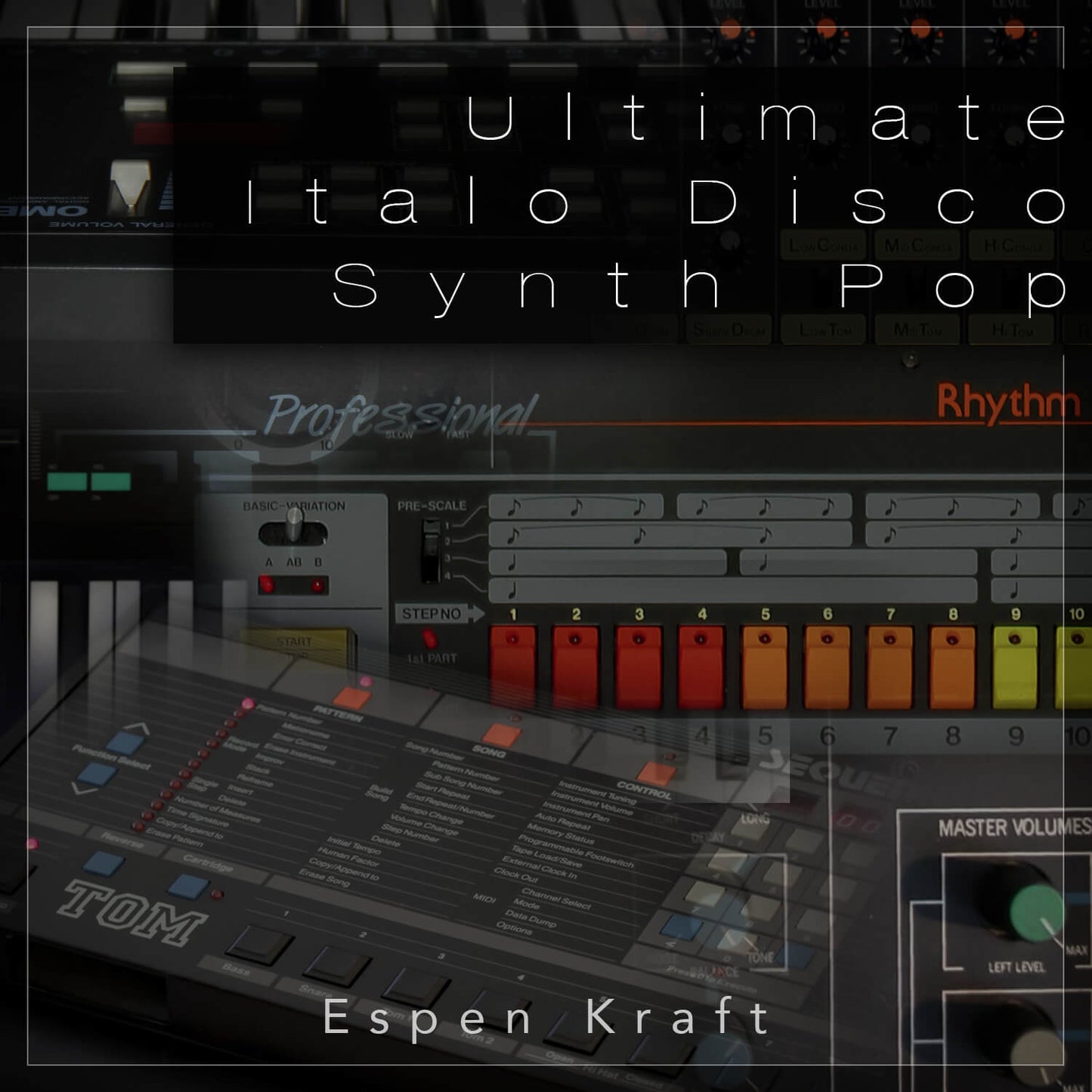Flip the Basic-Variation A/AB/B switch

pyautogui.click(x=293, y=529)
